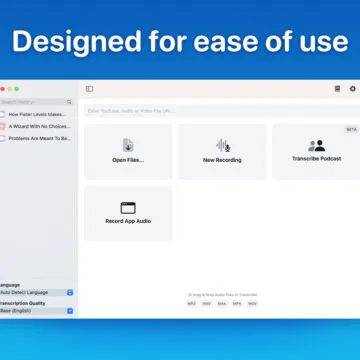Viewport: 360px width, 360px height.
Task: Open 'How Pieter Levels Makes...' history item
Action: coord(36,114)
